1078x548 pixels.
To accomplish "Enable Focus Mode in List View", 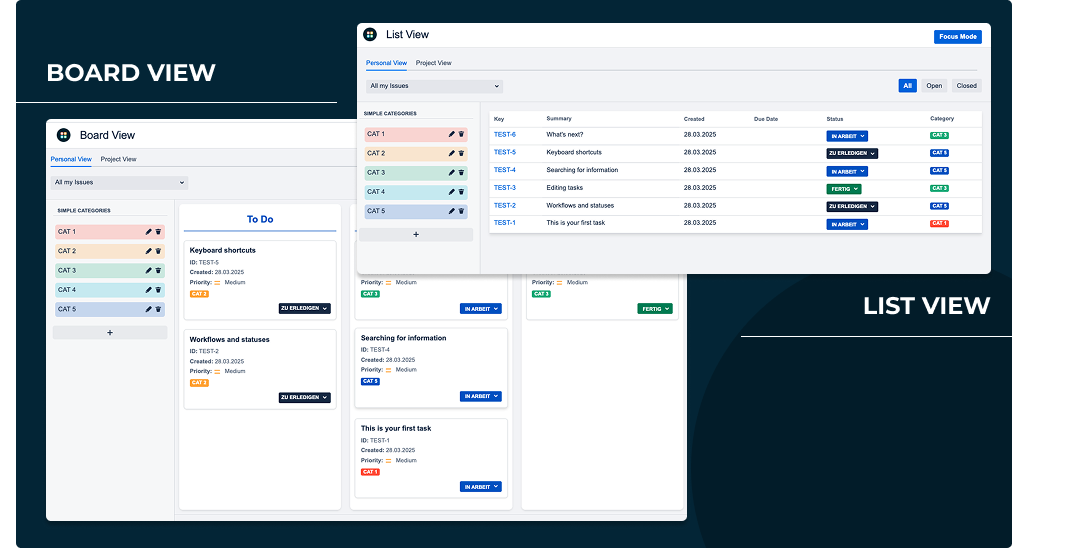I will pos(958,36).
